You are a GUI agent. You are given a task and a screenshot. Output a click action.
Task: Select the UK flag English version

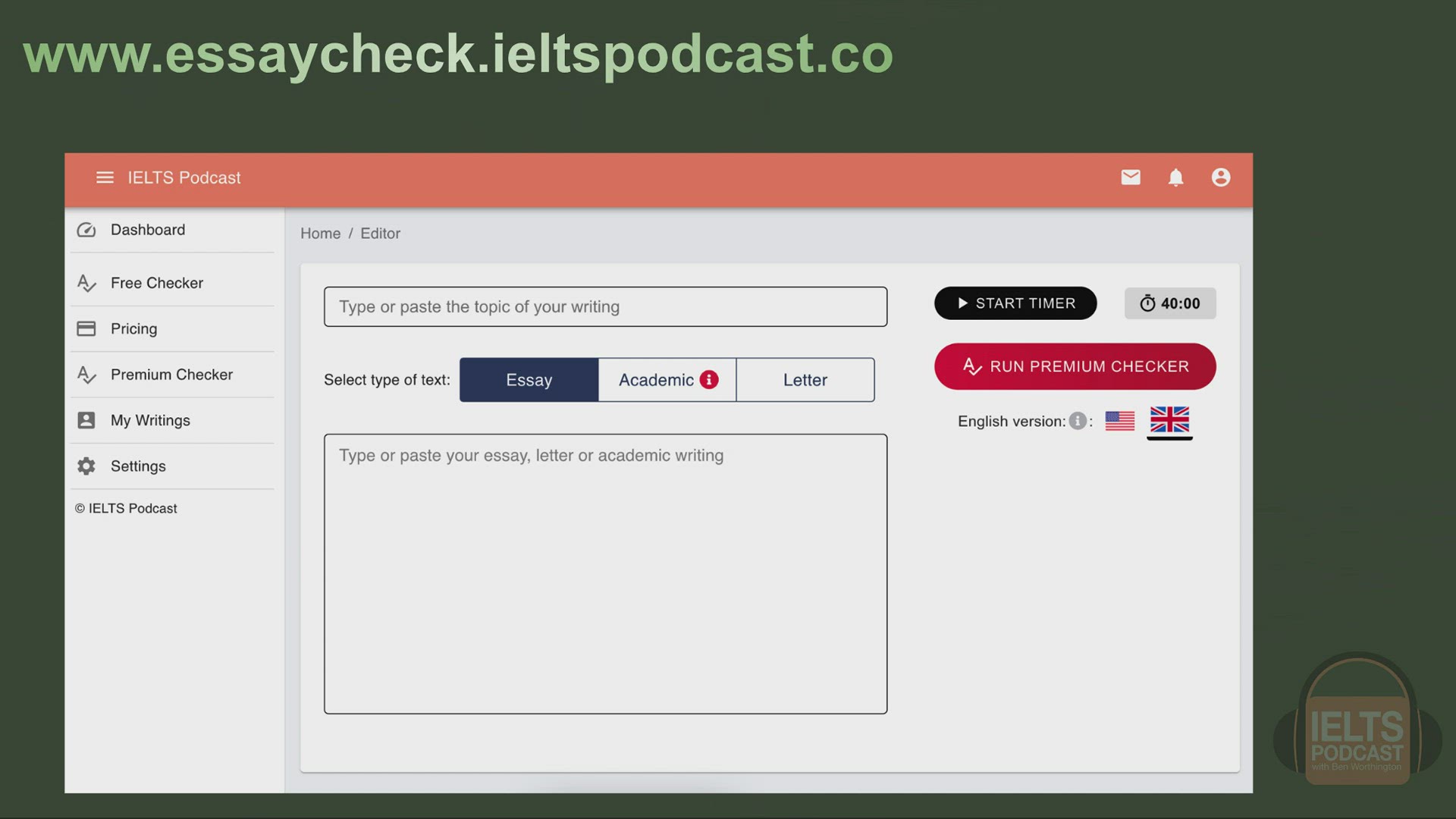click(x=1169, y=420)
